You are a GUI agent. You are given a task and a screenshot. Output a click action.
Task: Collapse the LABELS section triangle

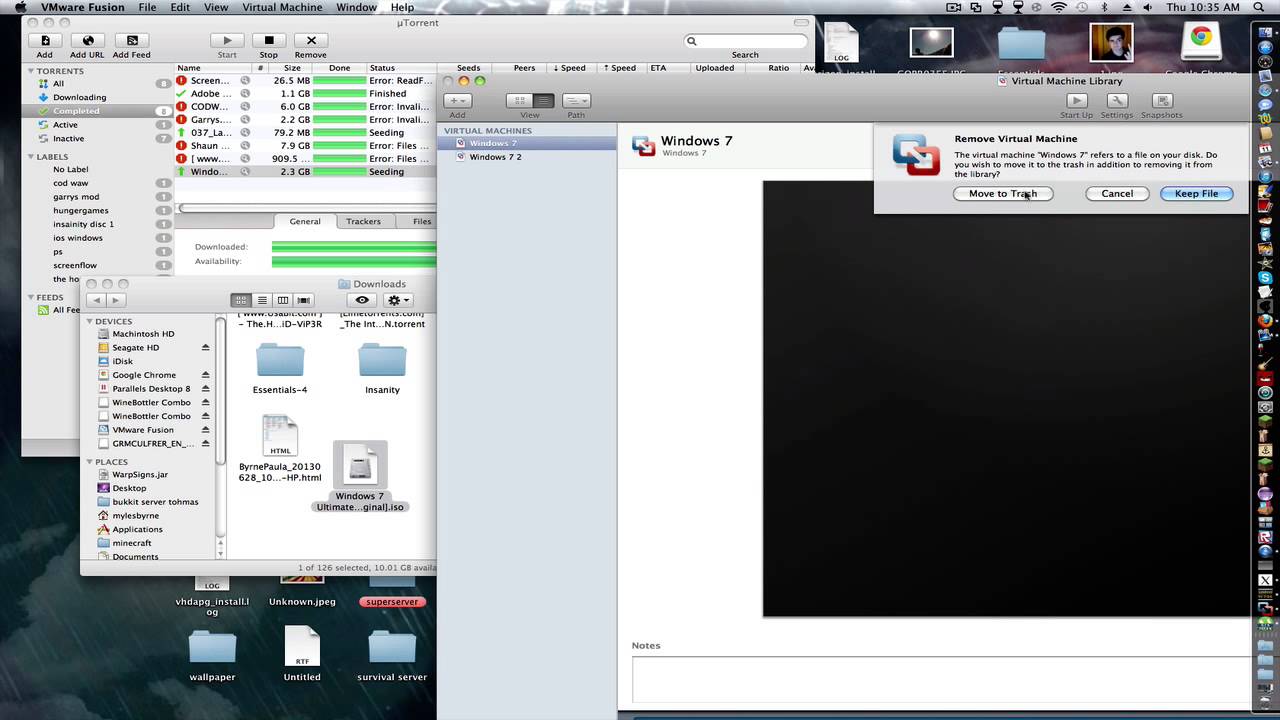[x=31, y=157]
